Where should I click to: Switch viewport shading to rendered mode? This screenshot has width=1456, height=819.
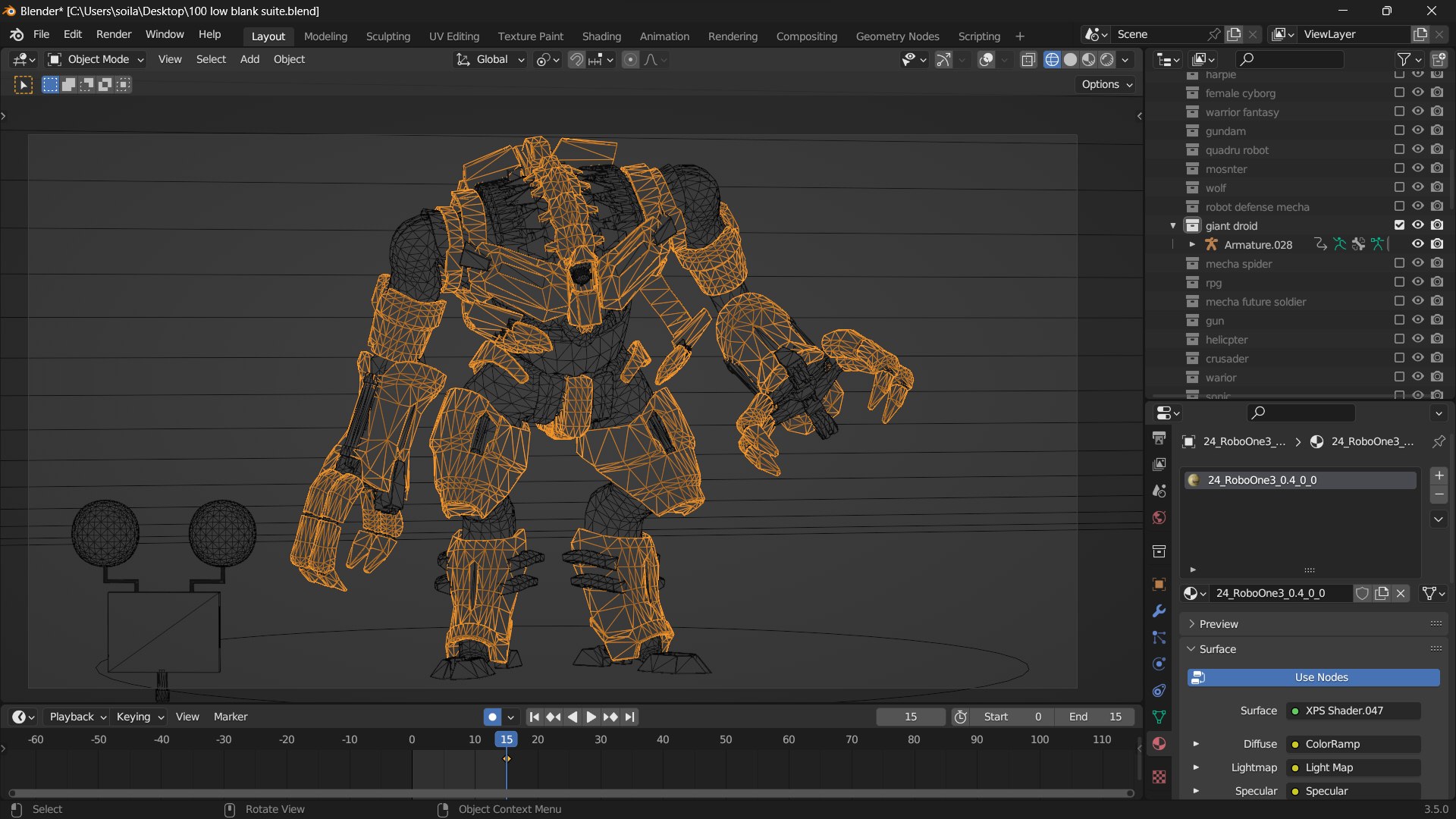(1107, 60)
